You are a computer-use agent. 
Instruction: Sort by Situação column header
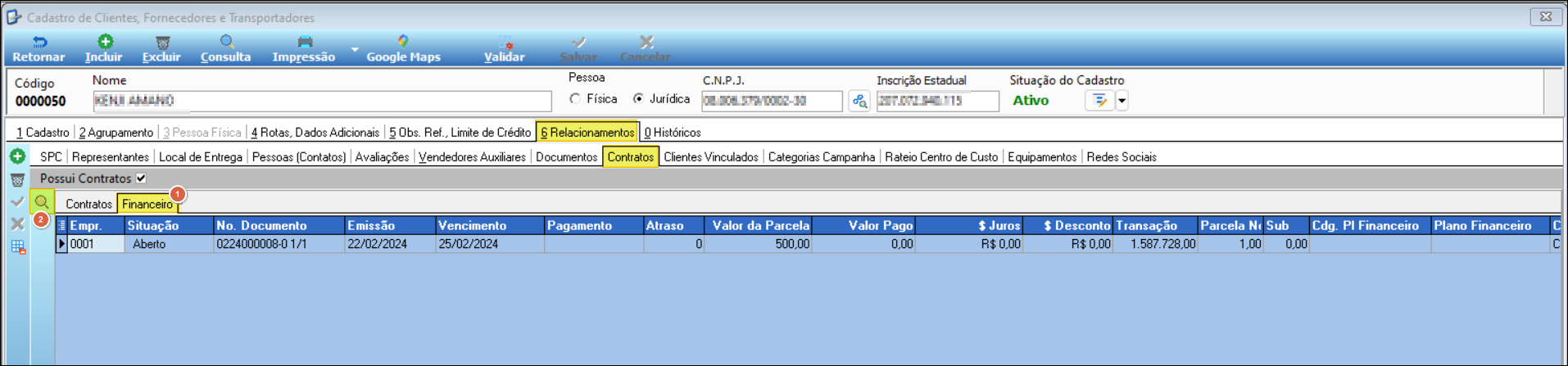click(169, 225)
